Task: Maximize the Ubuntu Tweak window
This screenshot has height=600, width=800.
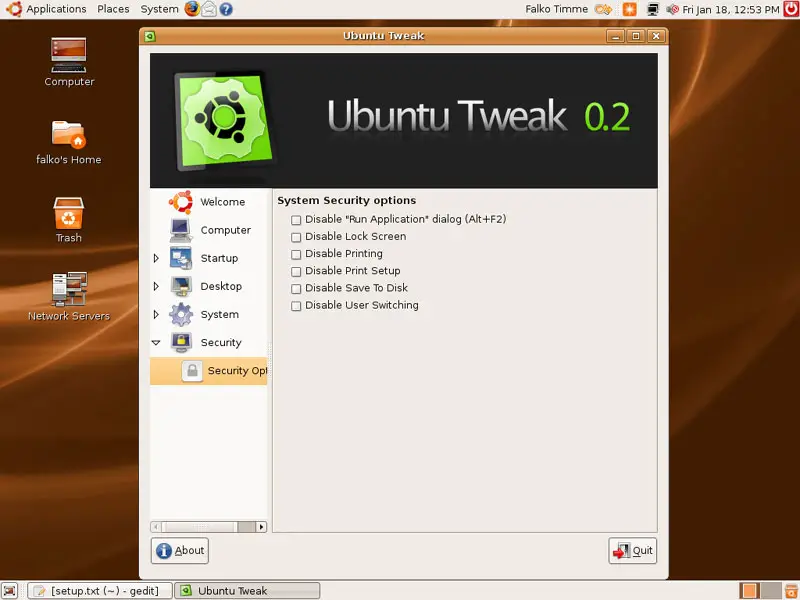Action: click(636, 36)
